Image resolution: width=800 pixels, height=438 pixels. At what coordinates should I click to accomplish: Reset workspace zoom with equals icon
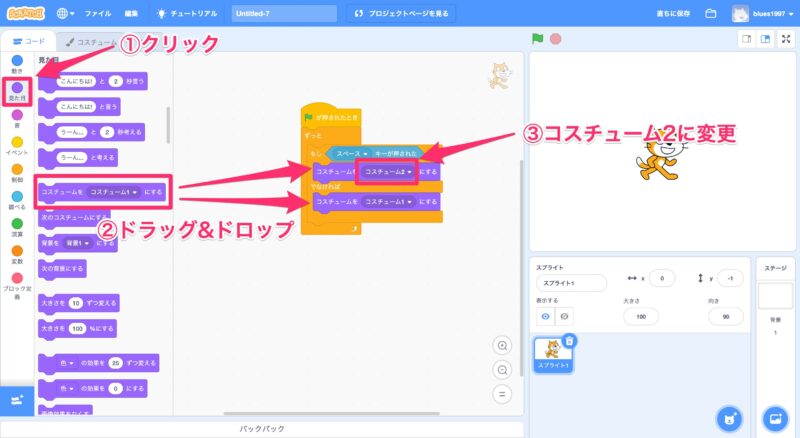point(503,393)
